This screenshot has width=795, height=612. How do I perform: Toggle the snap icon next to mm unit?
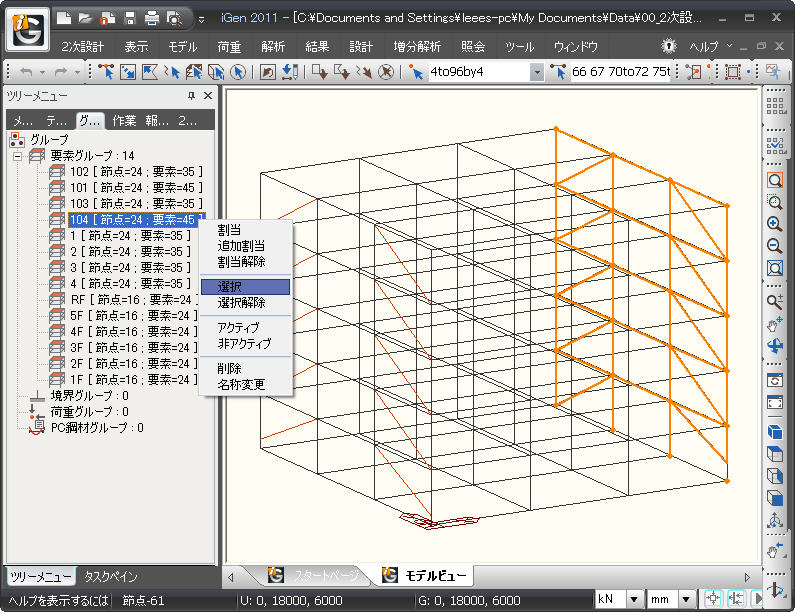[x=713, y=599]
